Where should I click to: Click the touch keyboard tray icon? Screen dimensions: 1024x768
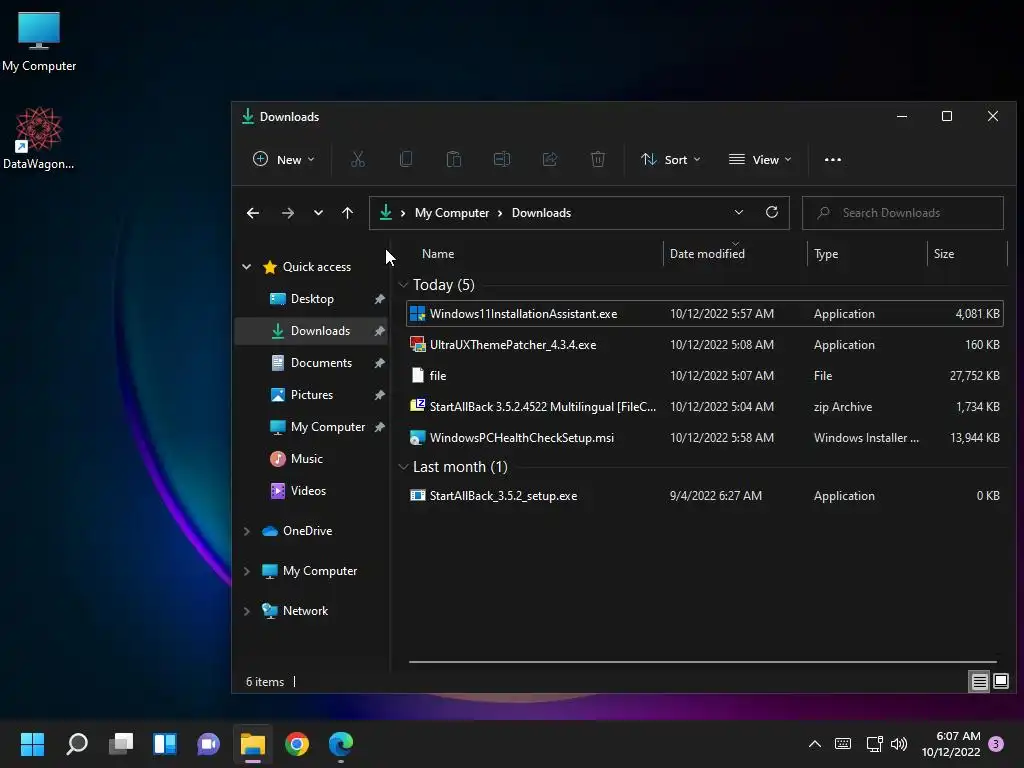843,744
